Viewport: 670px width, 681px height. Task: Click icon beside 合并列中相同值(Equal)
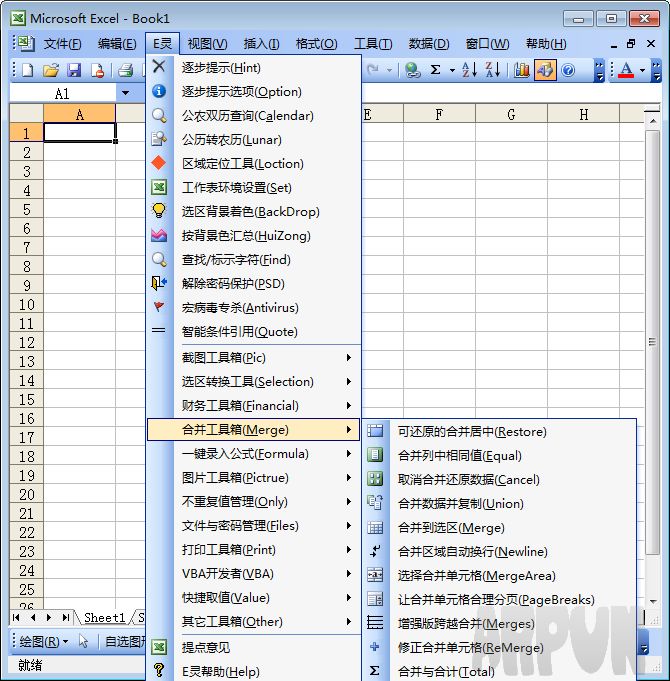(x=375, y=455)
